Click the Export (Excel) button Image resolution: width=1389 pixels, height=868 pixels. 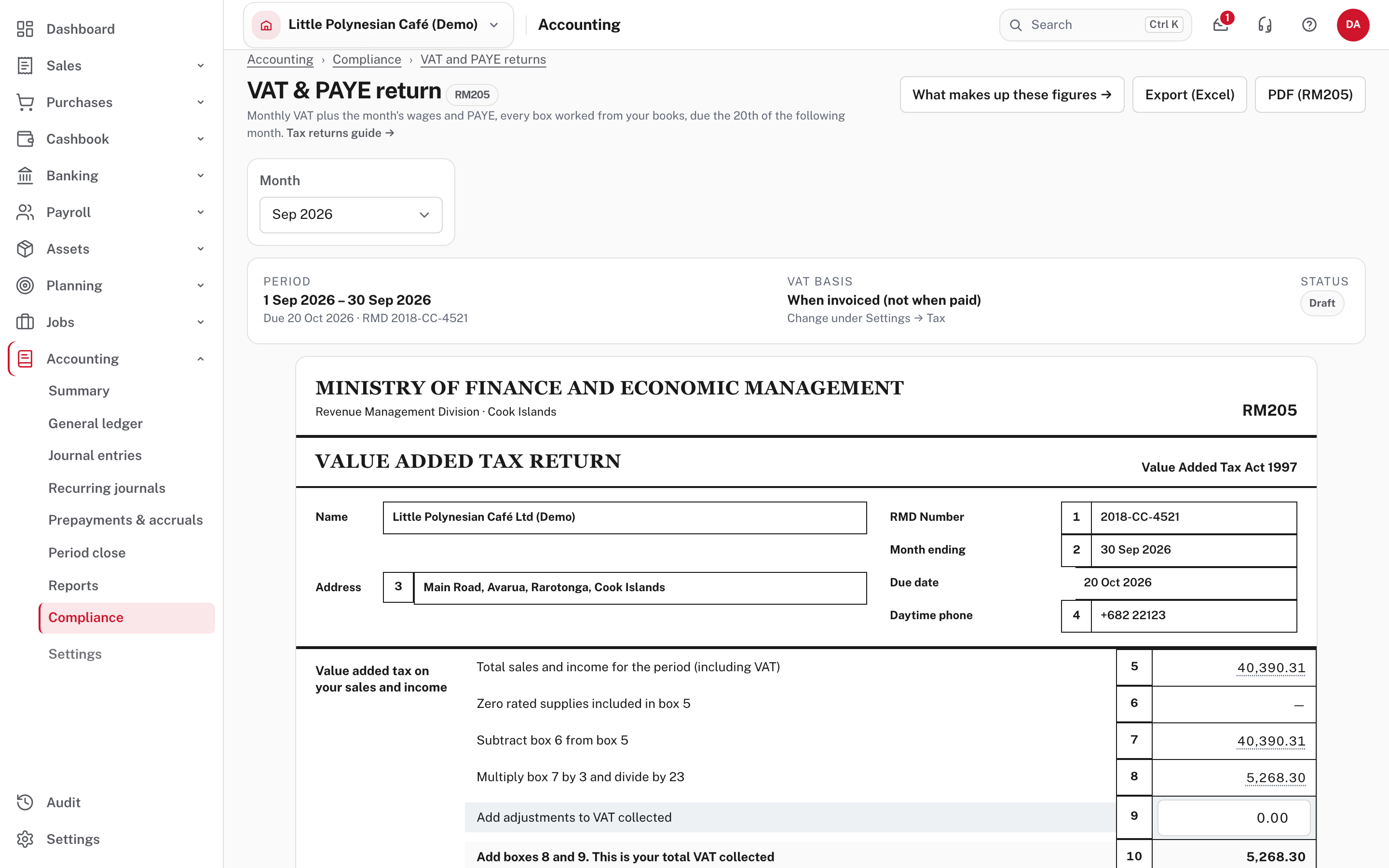1189,95
